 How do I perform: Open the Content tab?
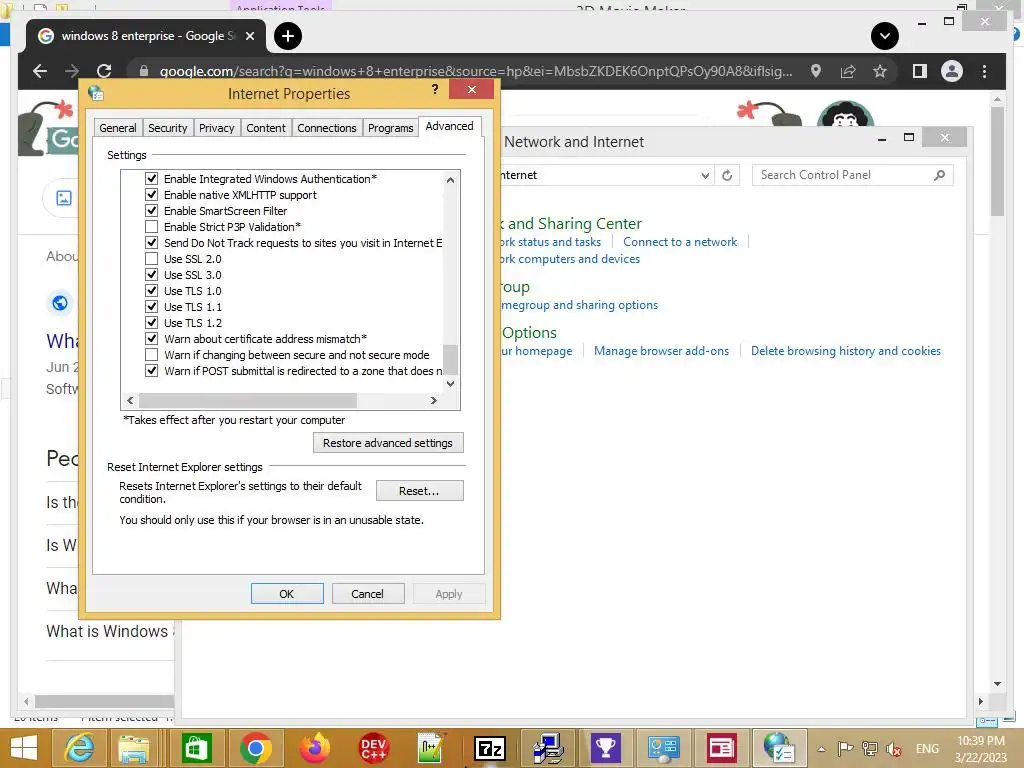pos(266,128)
